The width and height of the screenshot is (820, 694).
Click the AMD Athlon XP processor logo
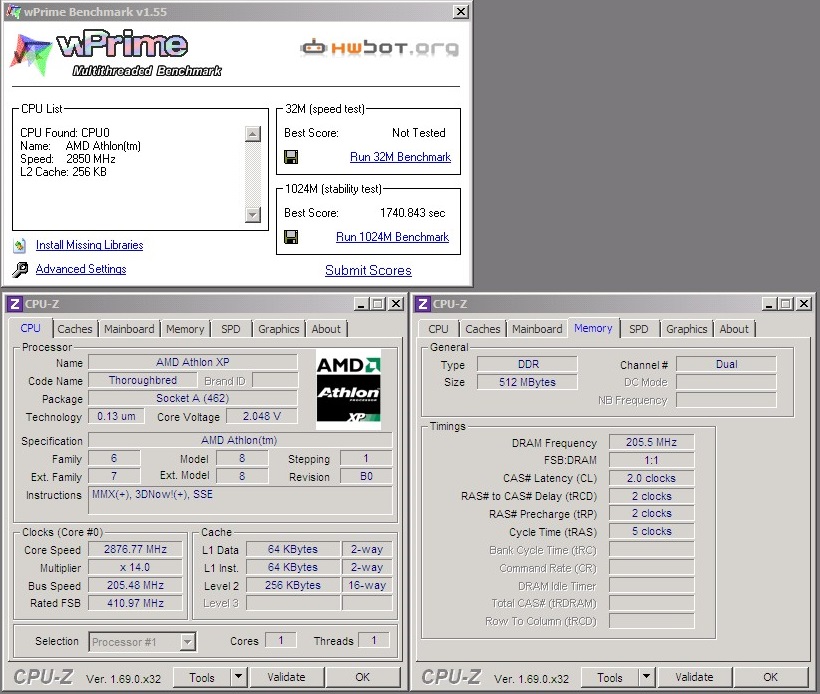(x=348, y=389)
